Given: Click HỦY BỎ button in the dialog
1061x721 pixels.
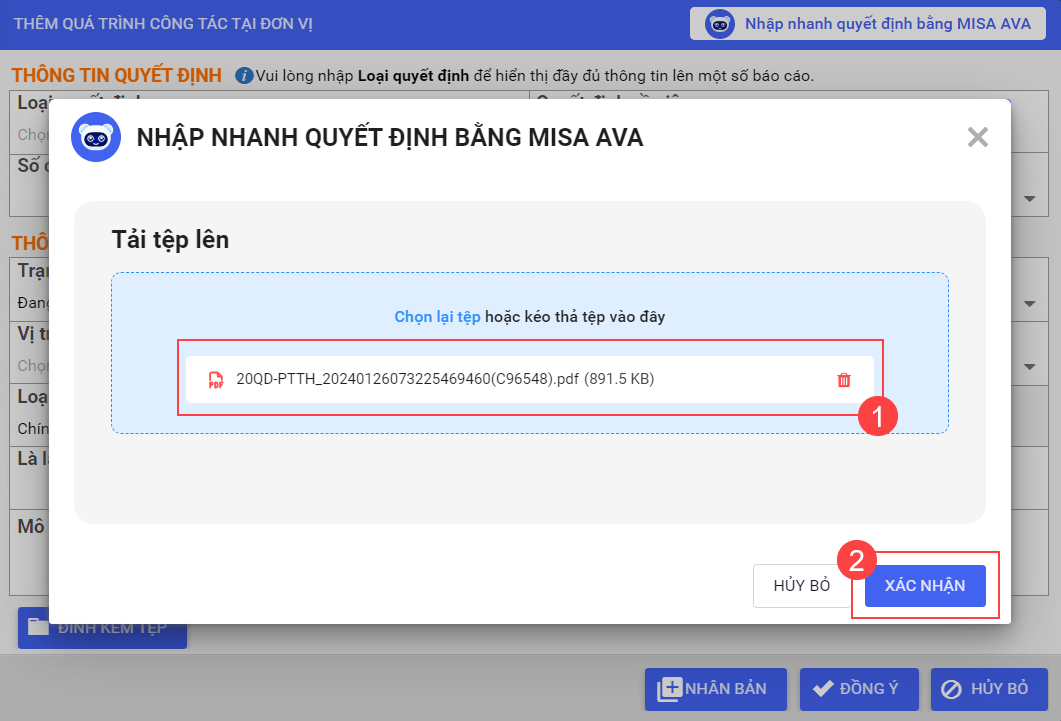Looking at the screenshot, I should point(801,586).
